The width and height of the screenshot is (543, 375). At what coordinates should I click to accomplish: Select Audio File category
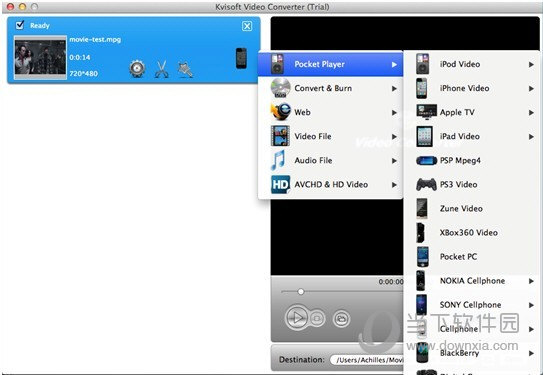click(x=331, y=160)
